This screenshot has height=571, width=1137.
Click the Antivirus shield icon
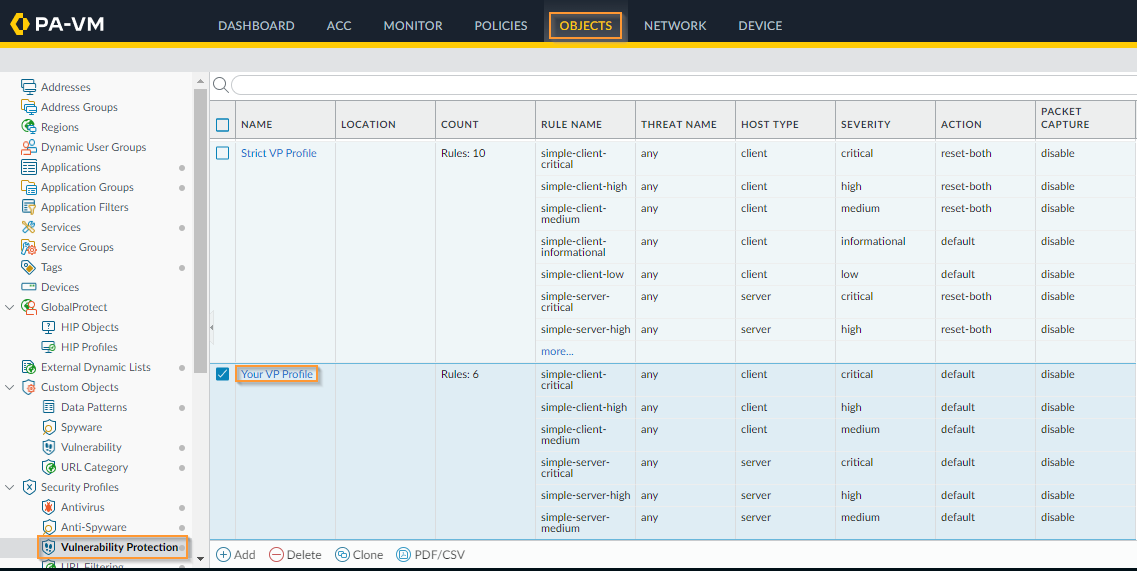click(49, 507)
